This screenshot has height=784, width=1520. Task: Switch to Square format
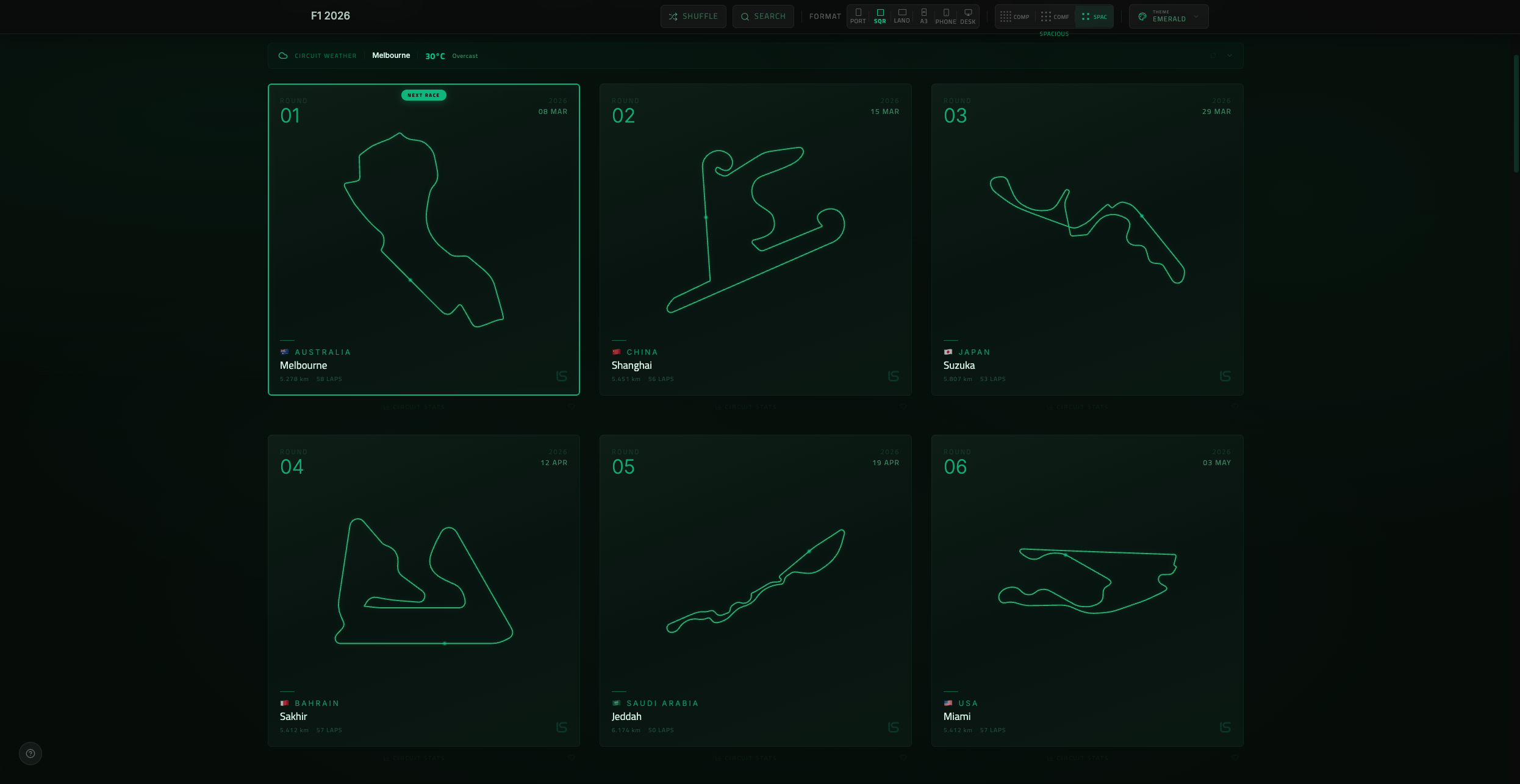click(880, 16)
